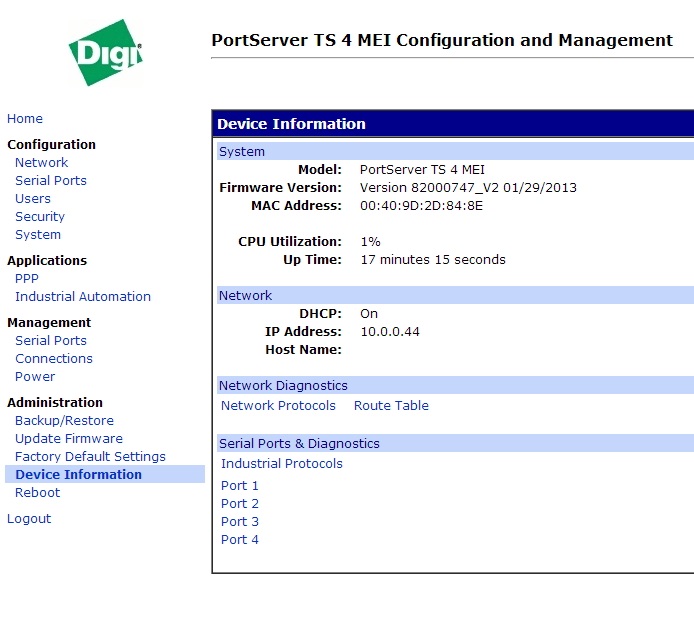
Task: Open Serial Ports under Management
Action: (x=51, y=340)
